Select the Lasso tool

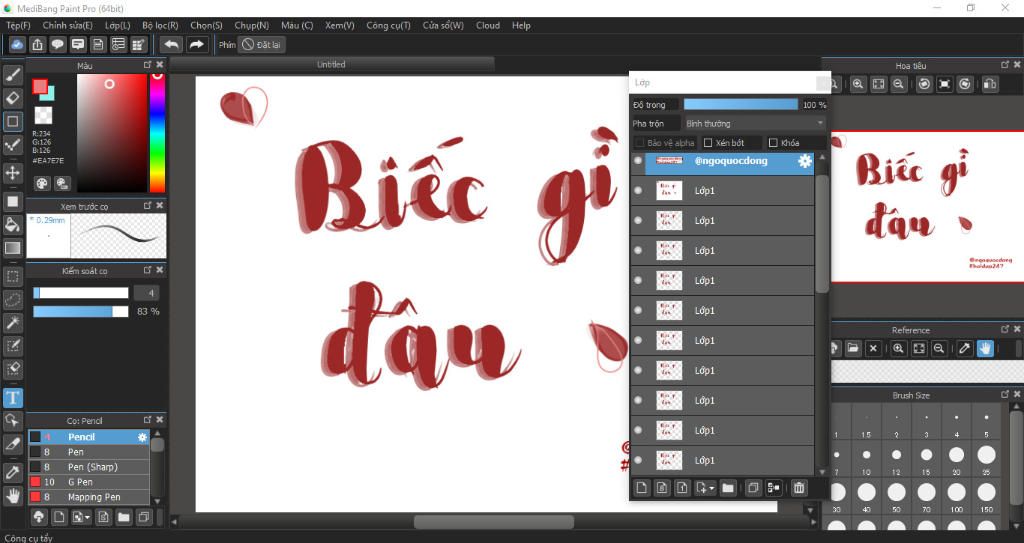pos(12,300)
